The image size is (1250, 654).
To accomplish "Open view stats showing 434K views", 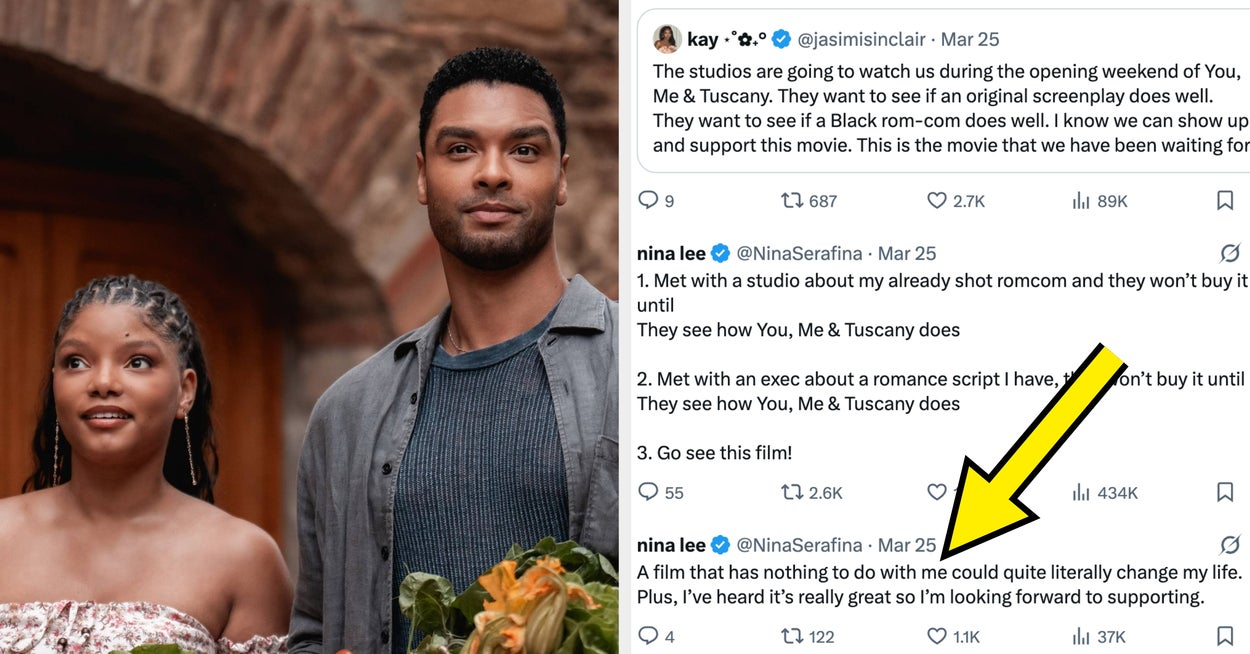I will [1081, 492].
